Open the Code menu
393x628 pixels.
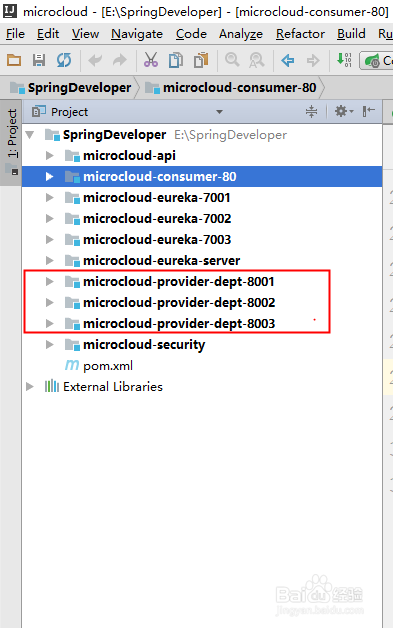(x=191, y=34)
